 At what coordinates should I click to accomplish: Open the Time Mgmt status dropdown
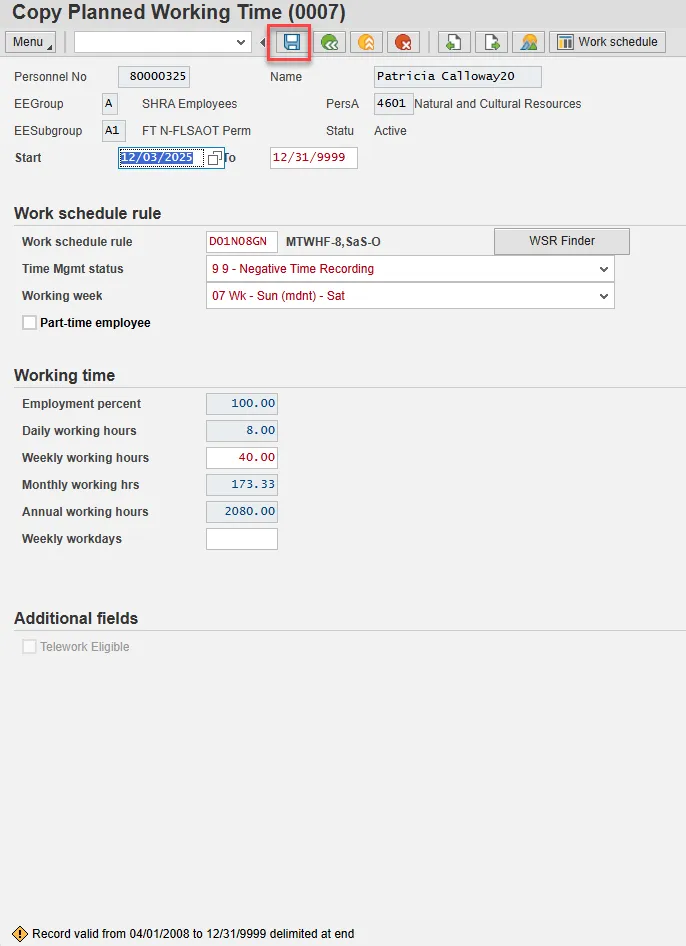click(x=603, y=269)
